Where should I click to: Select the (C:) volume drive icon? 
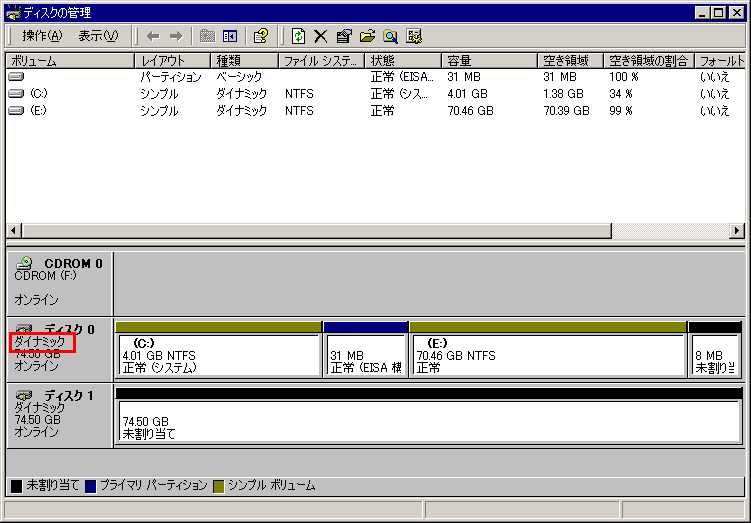(x=16, y=94)
